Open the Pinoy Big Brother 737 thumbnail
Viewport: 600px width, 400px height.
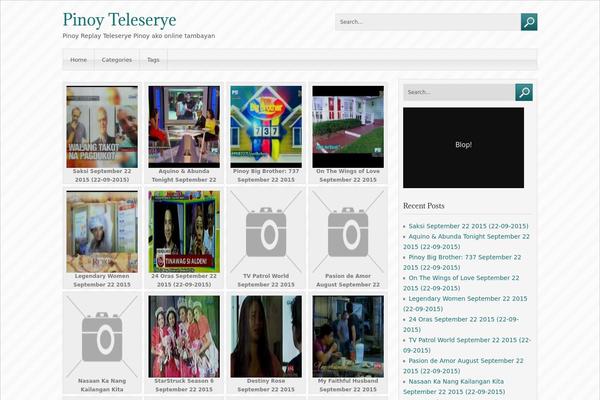coord(266,127)
